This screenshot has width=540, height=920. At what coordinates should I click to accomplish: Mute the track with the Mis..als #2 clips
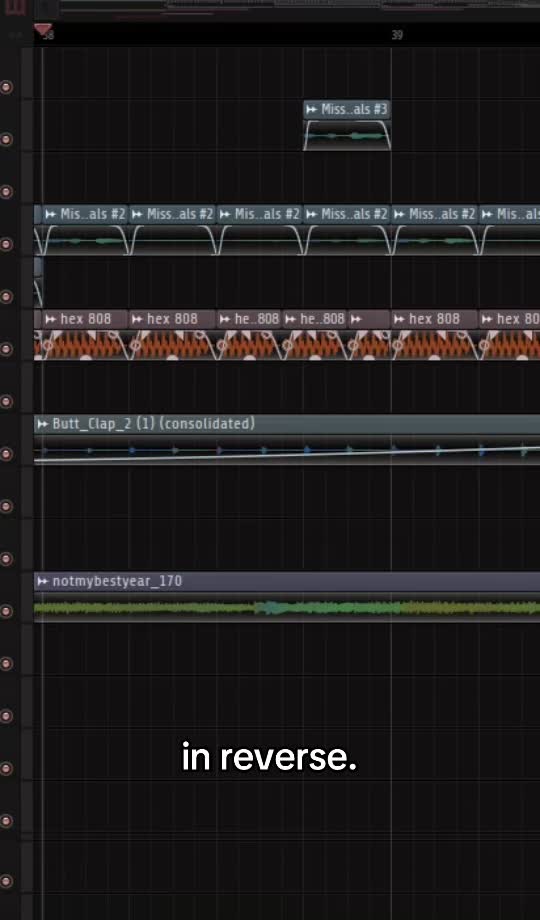click(x=6, y=244)
